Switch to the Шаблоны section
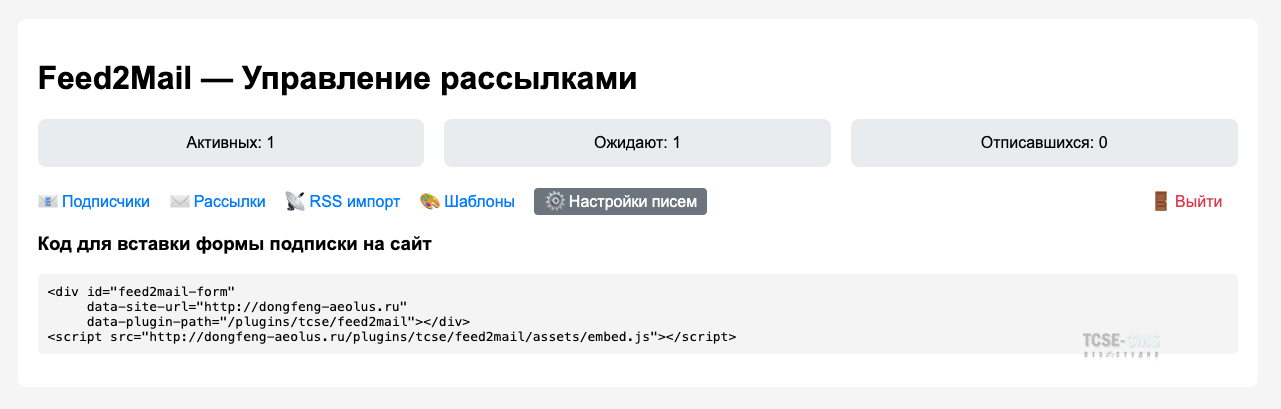 click(480, 202)
